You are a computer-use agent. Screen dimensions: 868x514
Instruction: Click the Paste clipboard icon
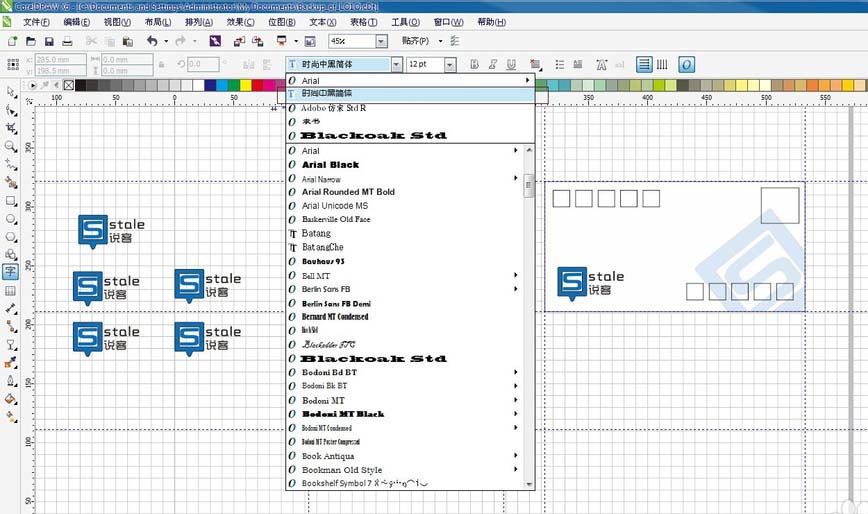128,41
